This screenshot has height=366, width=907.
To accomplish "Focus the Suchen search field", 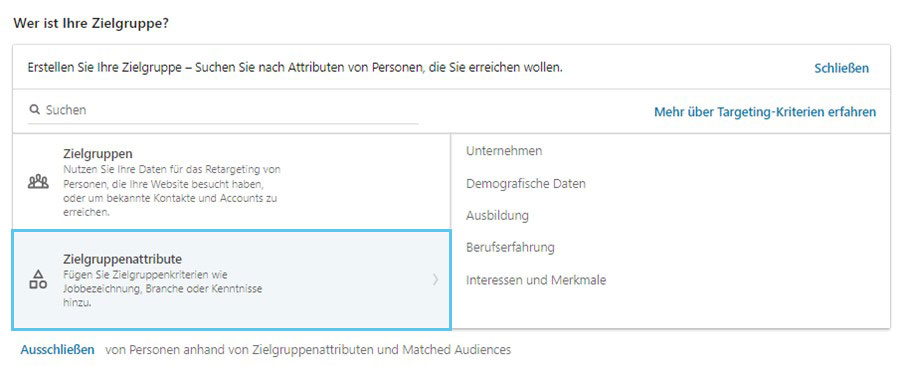I will (223, 110).
